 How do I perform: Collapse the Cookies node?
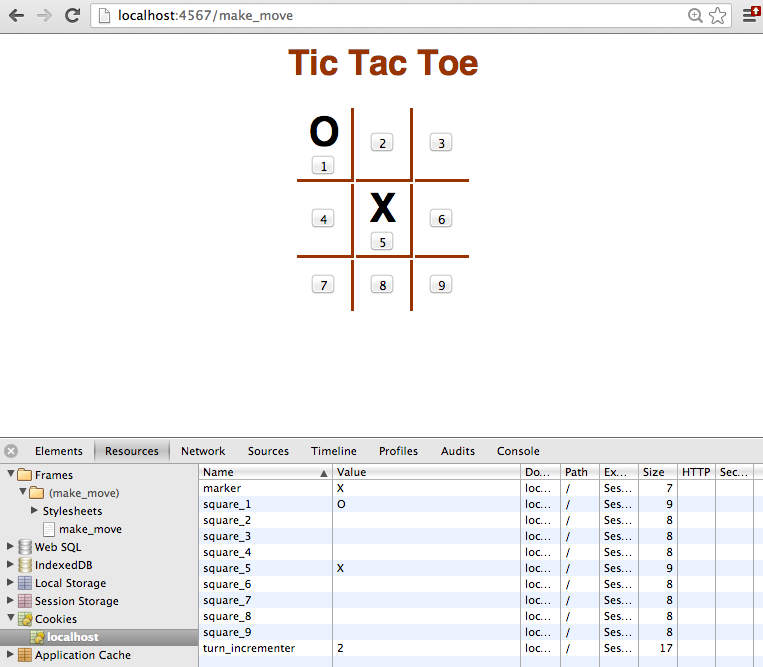(x=10, y=617)
